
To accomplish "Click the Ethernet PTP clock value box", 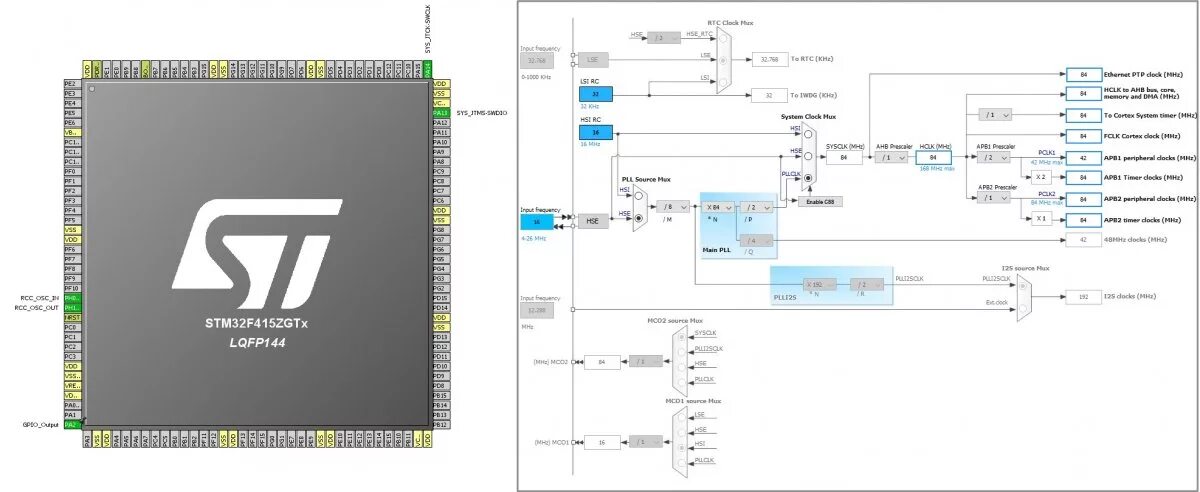I will [1082, 75].
